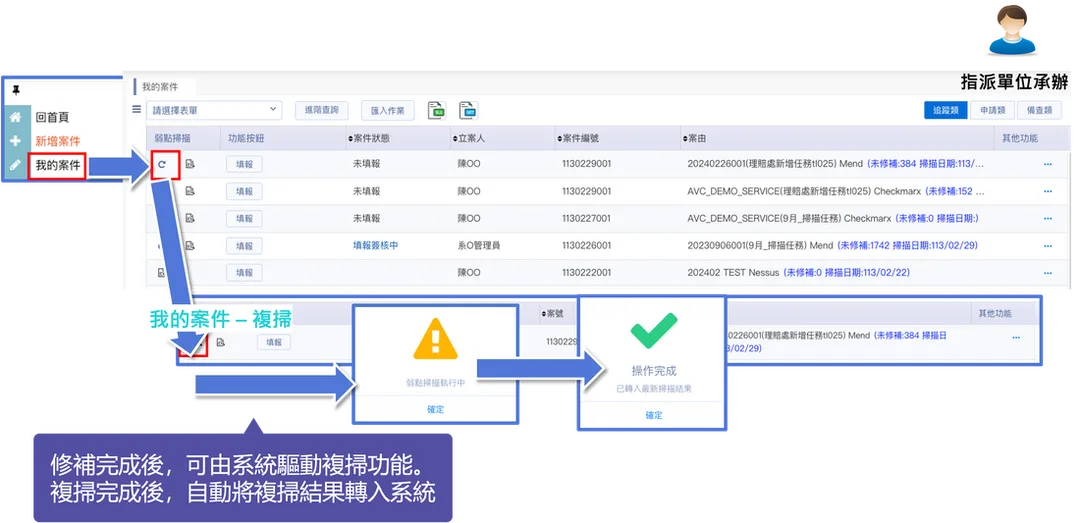Open ellipsis menu for 202402 TEST Nessus row
Image resolution: width=1080 pixels, height=523 pixels.
[1048, 273]
